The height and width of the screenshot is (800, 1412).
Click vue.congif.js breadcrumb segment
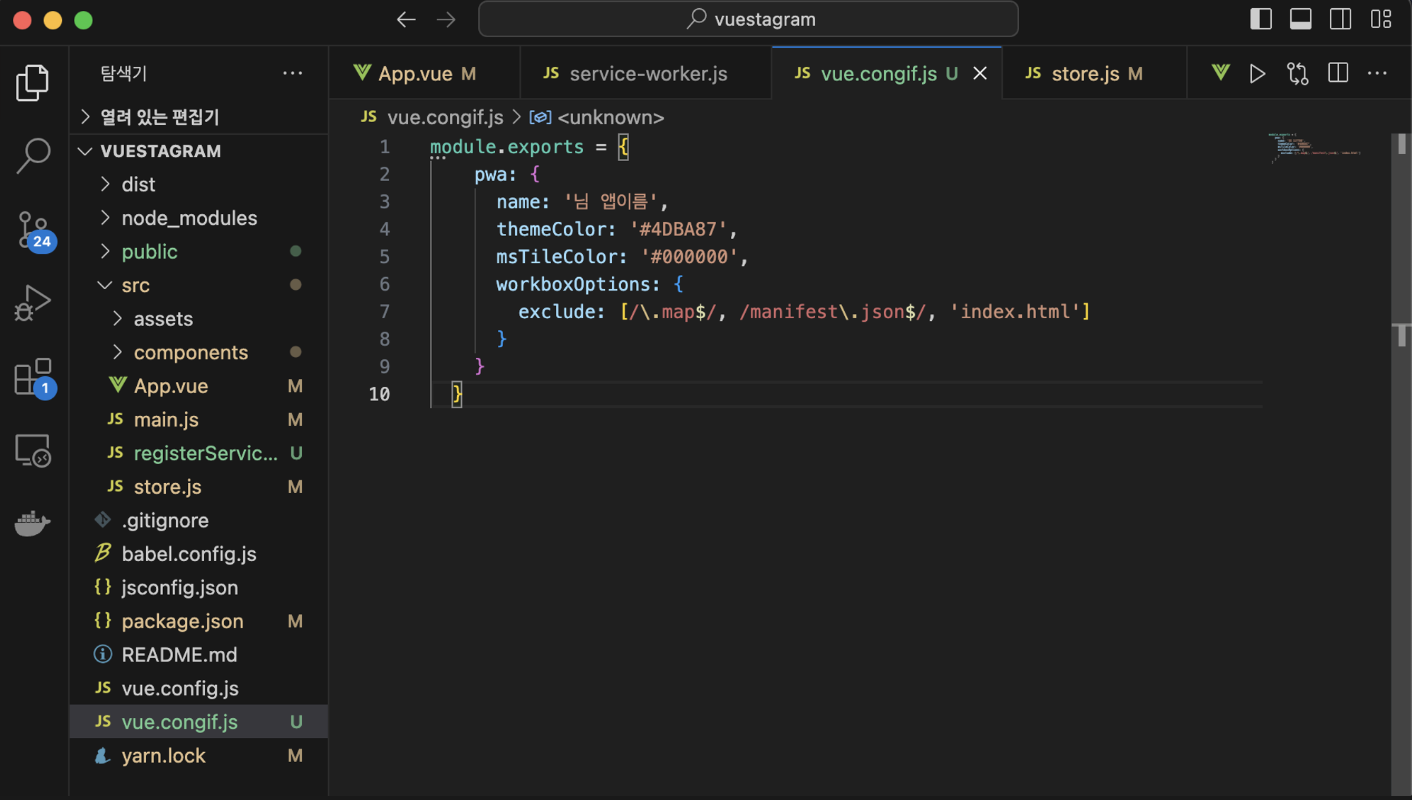[445, 117]
